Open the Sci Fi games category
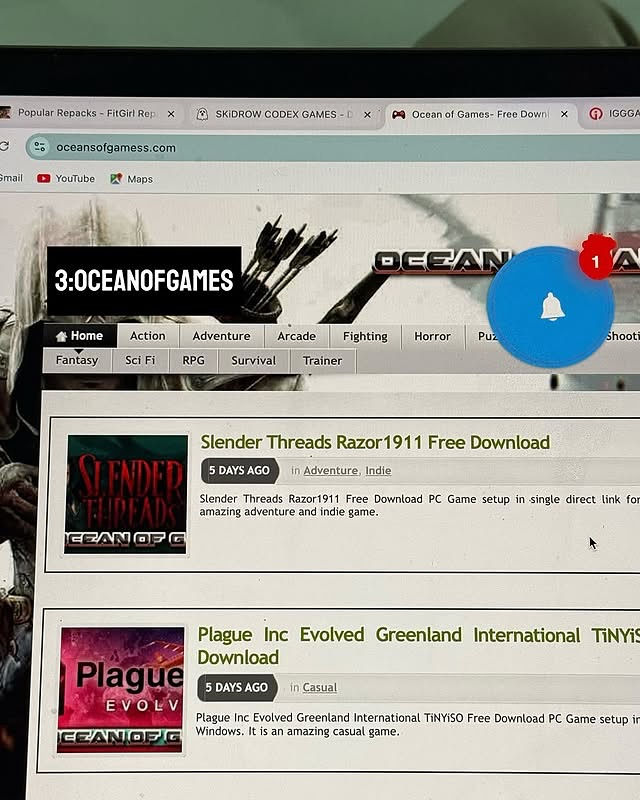 coord(140,361)
